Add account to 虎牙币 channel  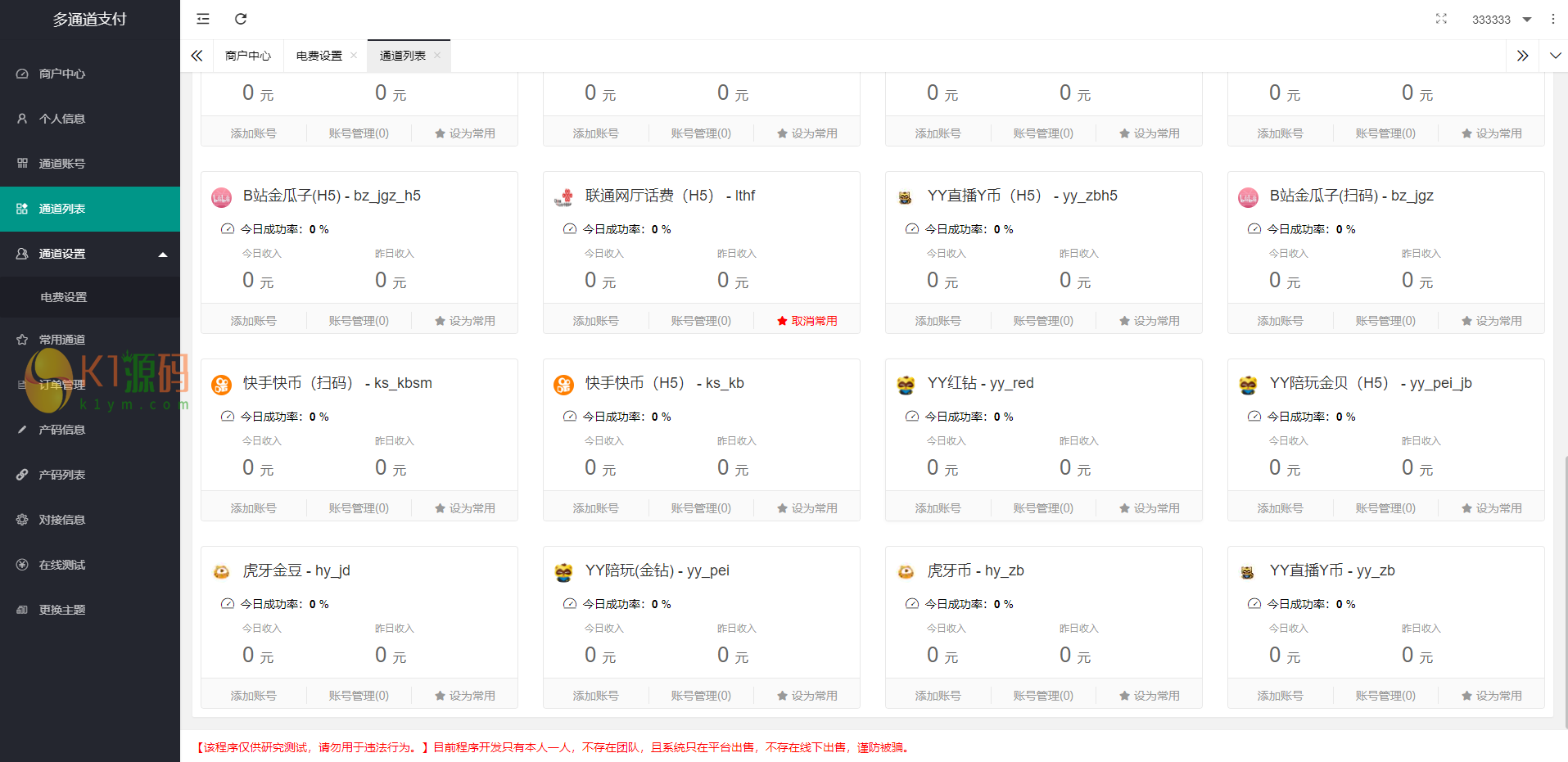pyautogui.click(x=938, y=696)
